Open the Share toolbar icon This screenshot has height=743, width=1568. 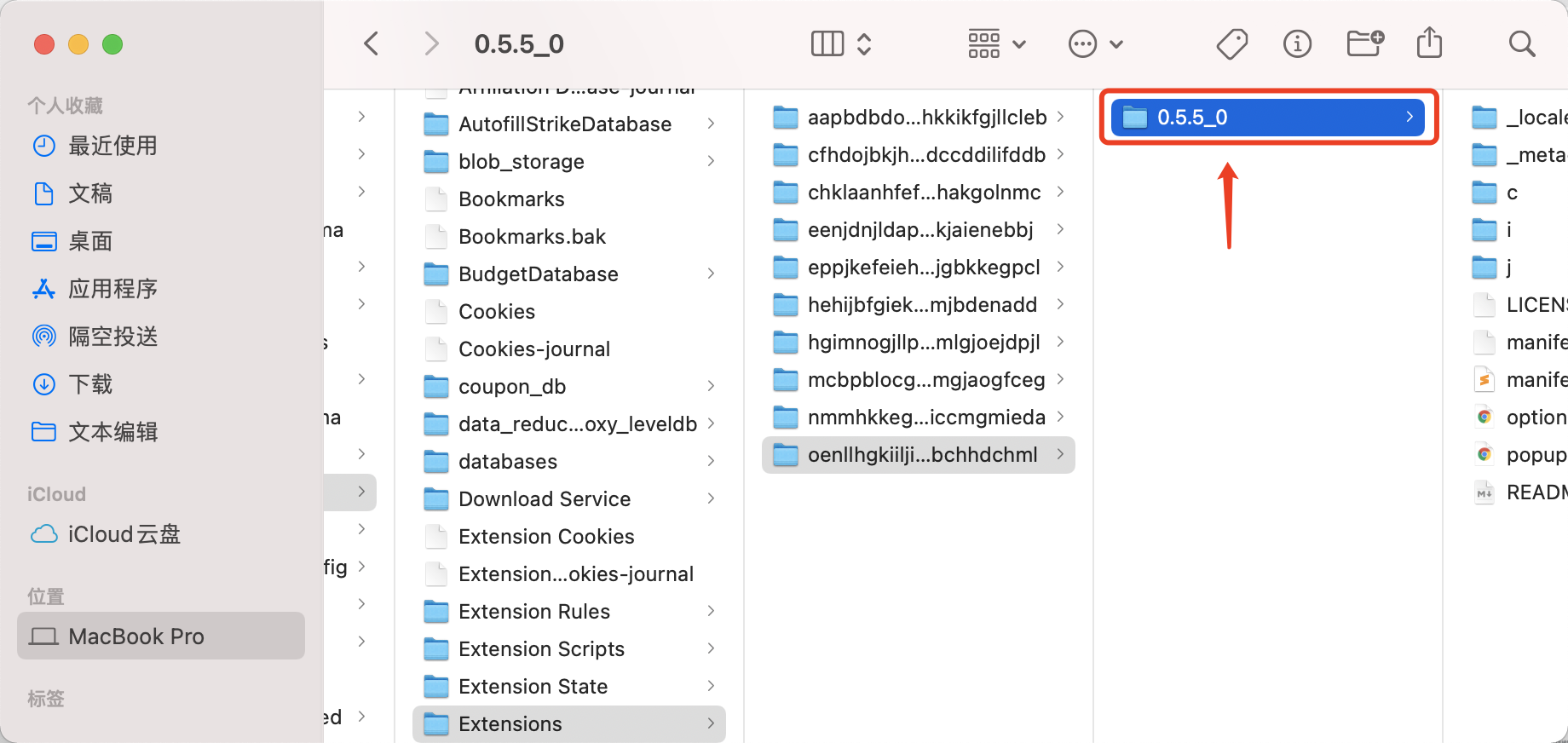pyautogui.click(x=1429, y=43)
